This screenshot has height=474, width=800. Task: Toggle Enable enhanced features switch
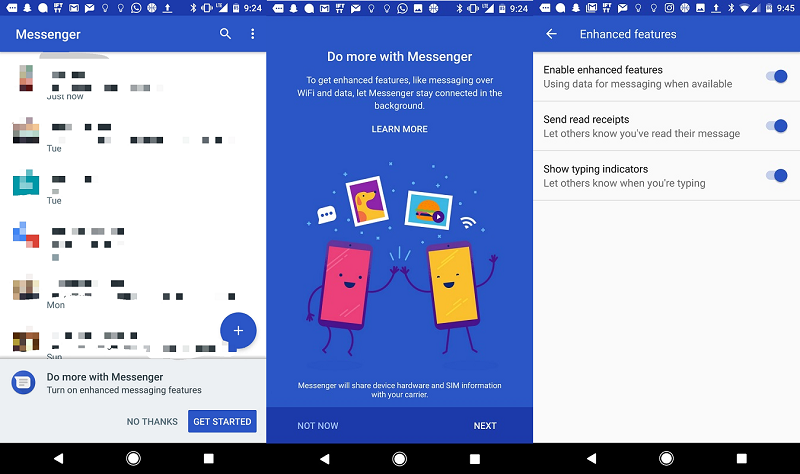click(777, 77)
